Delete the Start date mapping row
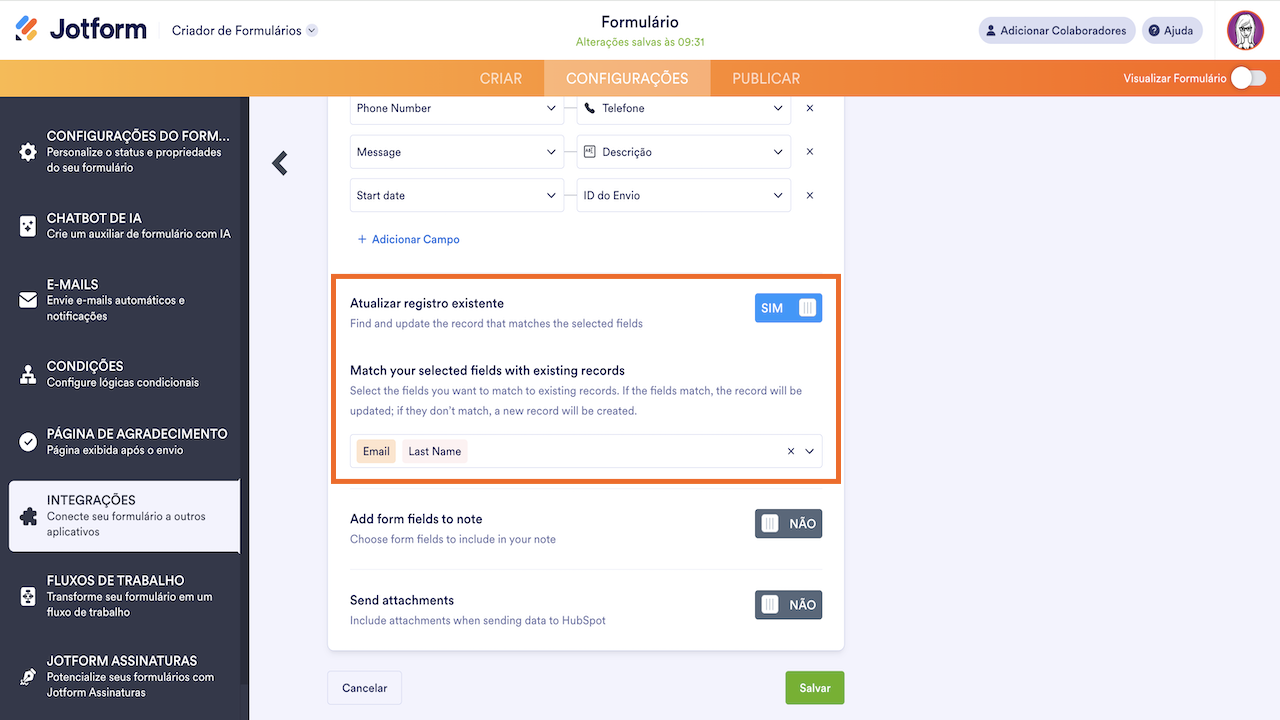 [810, 196]
